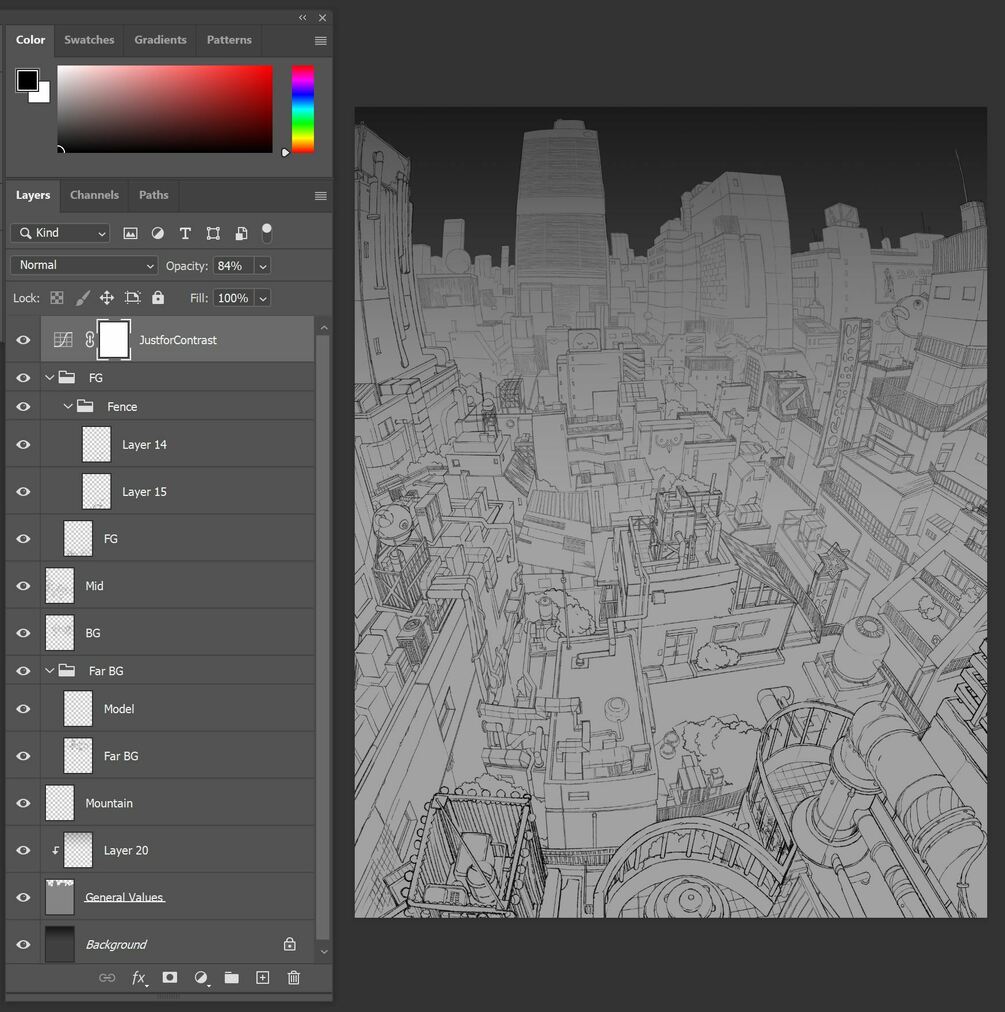
Task: Hide the Fence group
Action: [x=23, y=407]
